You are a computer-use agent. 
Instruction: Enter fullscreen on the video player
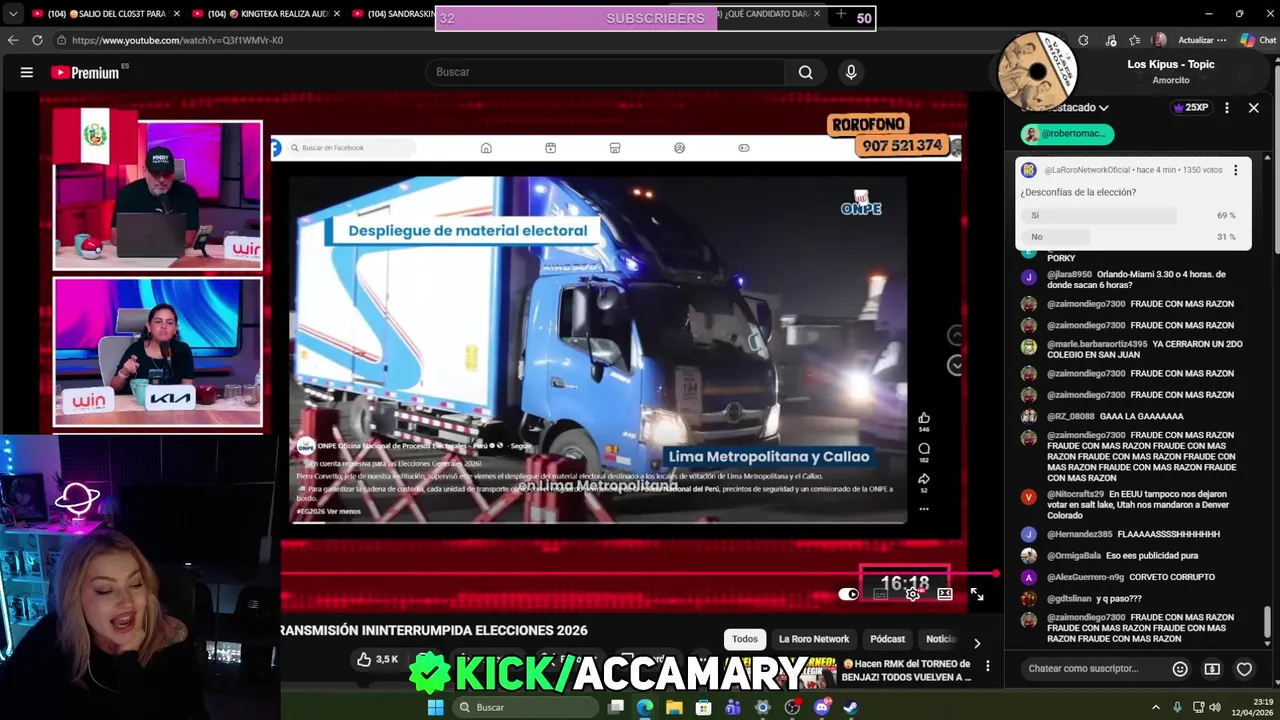coord(977,594)
